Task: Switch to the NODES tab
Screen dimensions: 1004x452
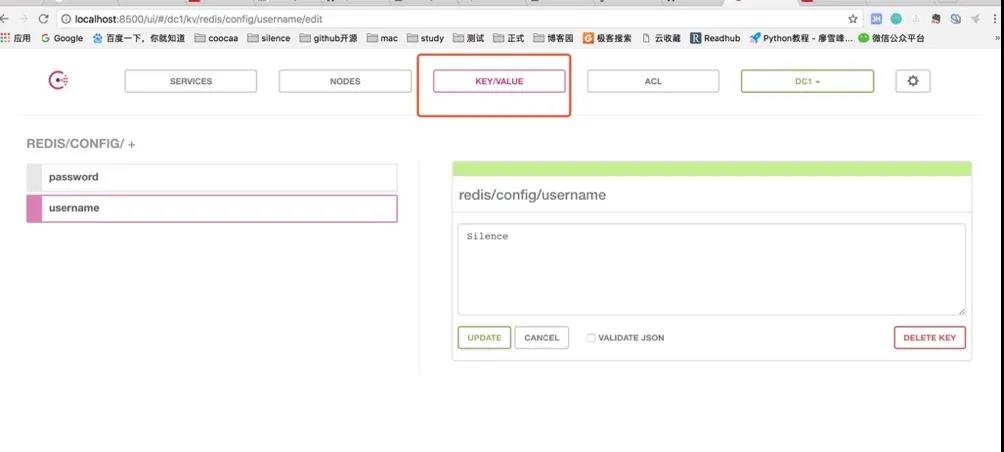Action: pyautogui.click(x=345, y=81)
